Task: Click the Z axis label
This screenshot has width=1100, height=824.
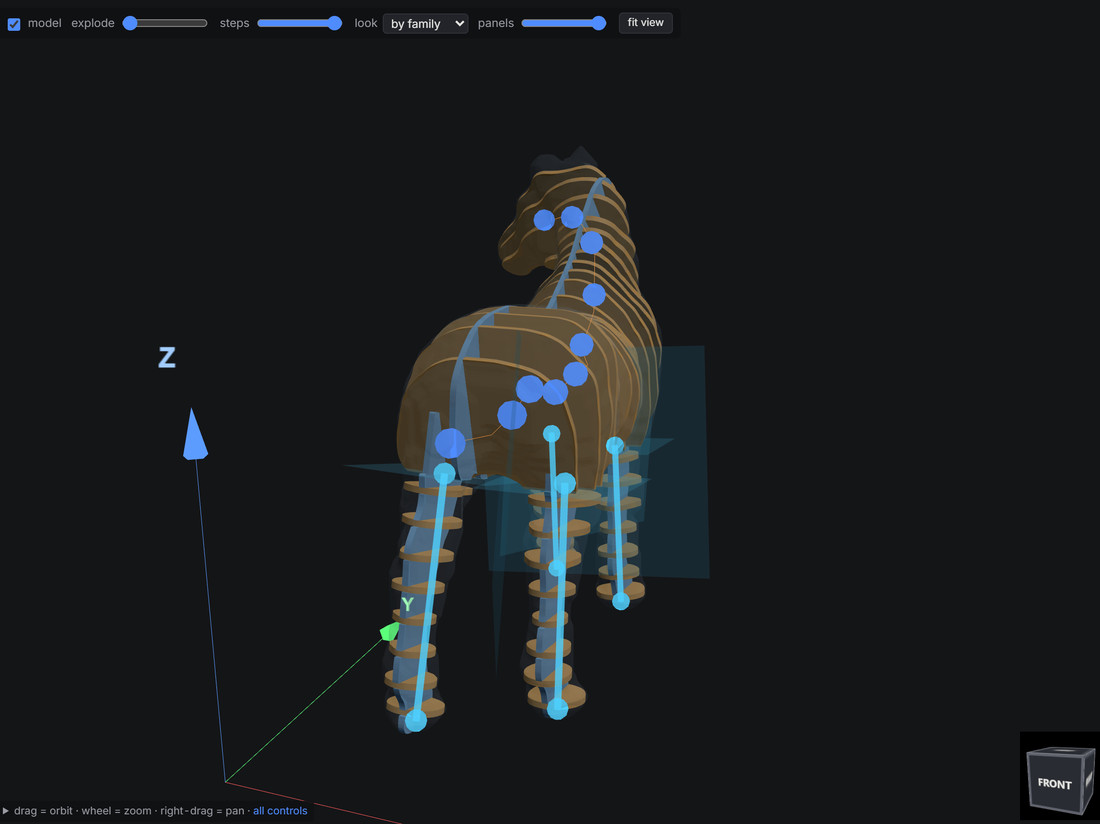Action: pyautogui.click(x=167, y=358)
